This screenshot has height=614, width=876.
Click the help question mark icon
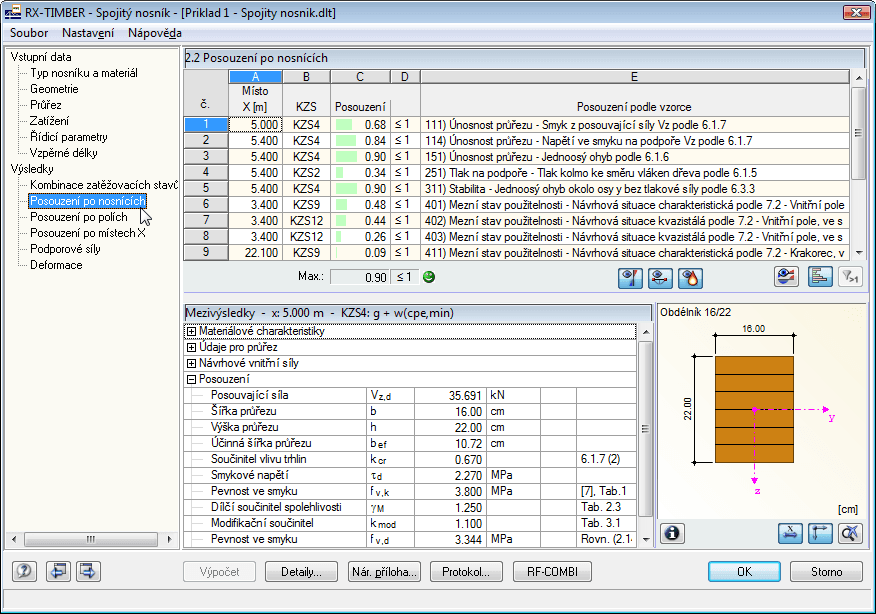pos(24,571)
